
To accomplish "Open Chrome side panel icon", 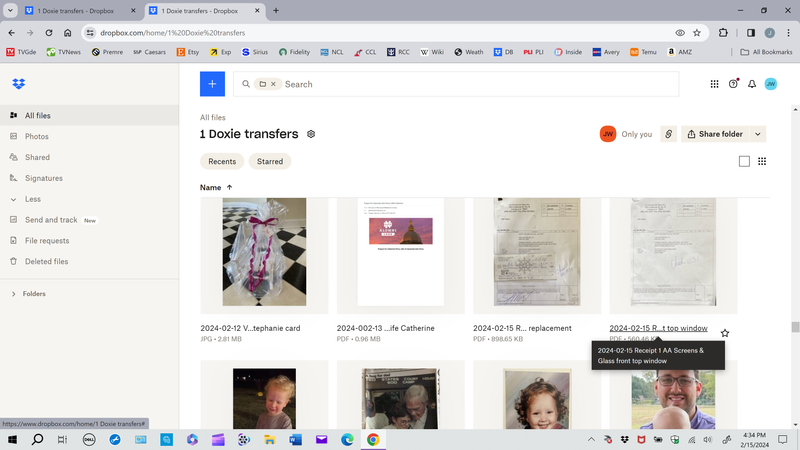I will pyautogui.click(x=751, y=33).
